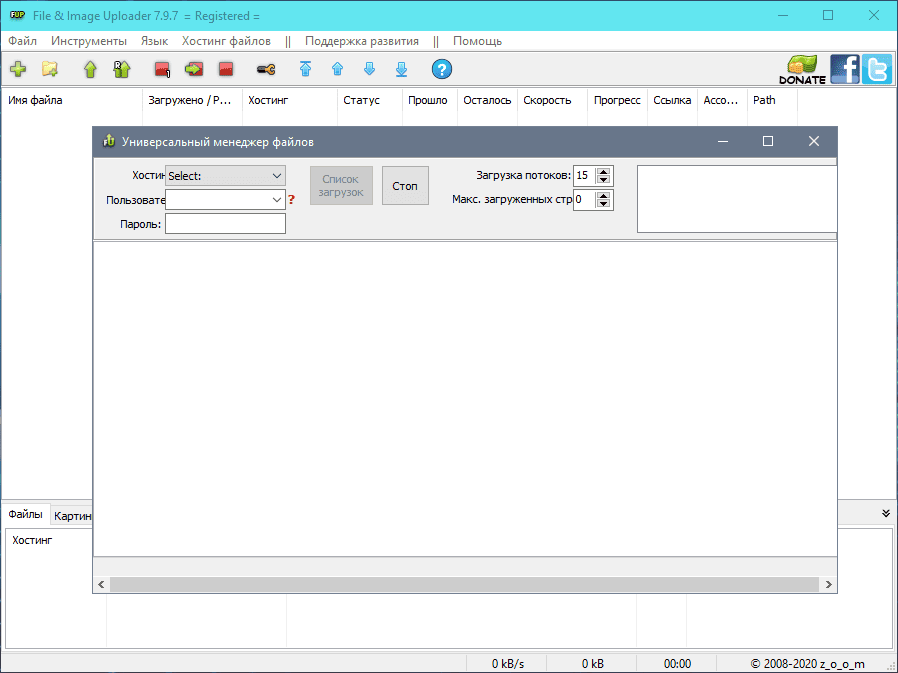This screenshot has height=673, width=898.
Task: Click the add folder icon
Action: (x=50, y=69)
